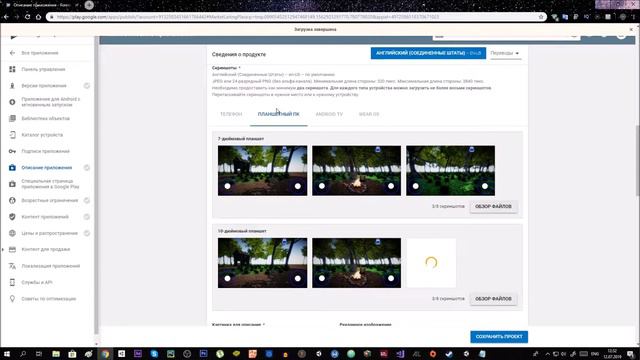This screenshot has width=640, height=360.
Task: Switch to the ПЛАНШЕТНЫЙ ПК tab
Action: 278,114
